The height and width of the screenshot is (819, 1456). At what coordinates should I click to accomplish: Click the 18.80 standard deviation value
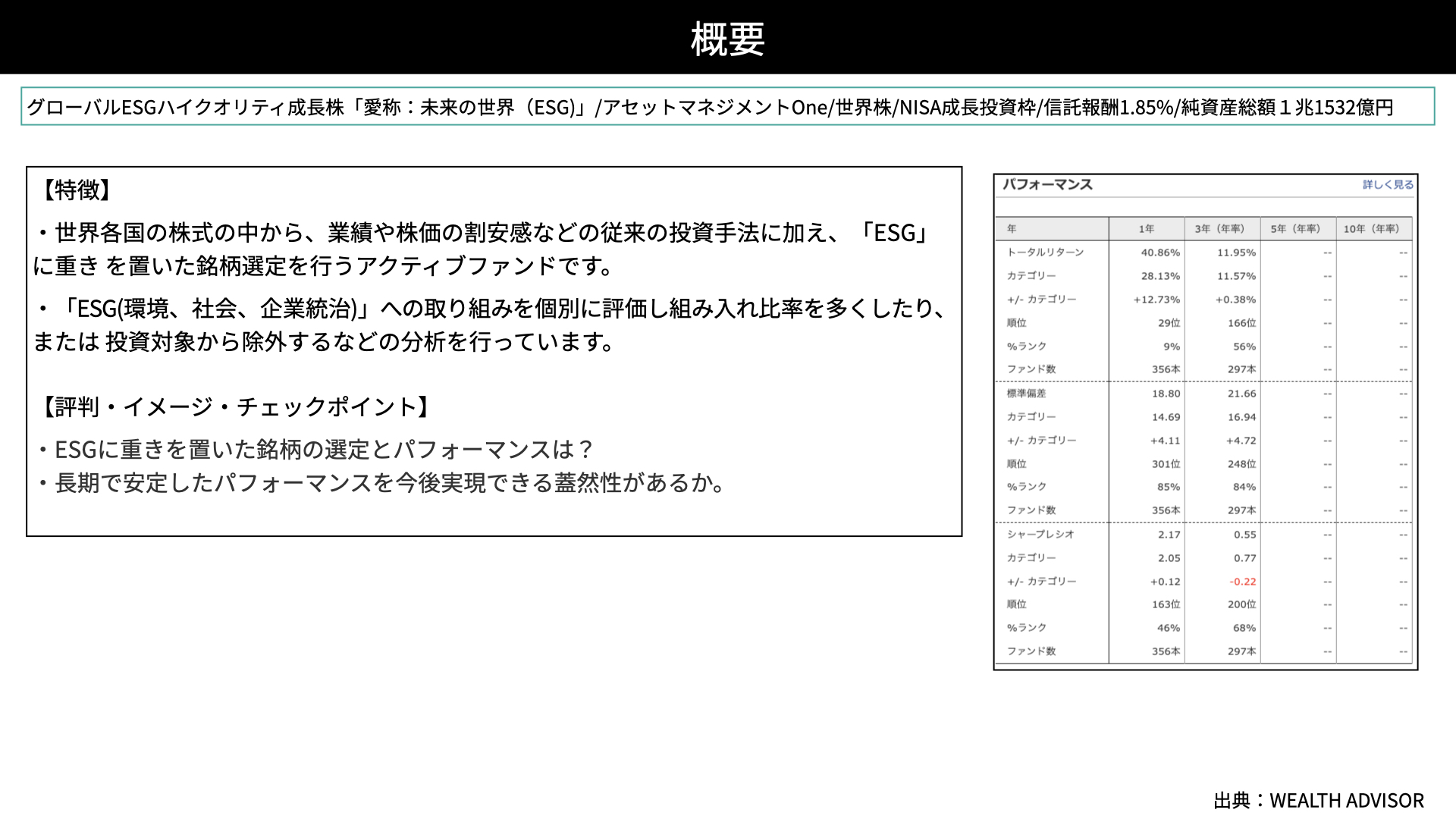(1166, 394)
